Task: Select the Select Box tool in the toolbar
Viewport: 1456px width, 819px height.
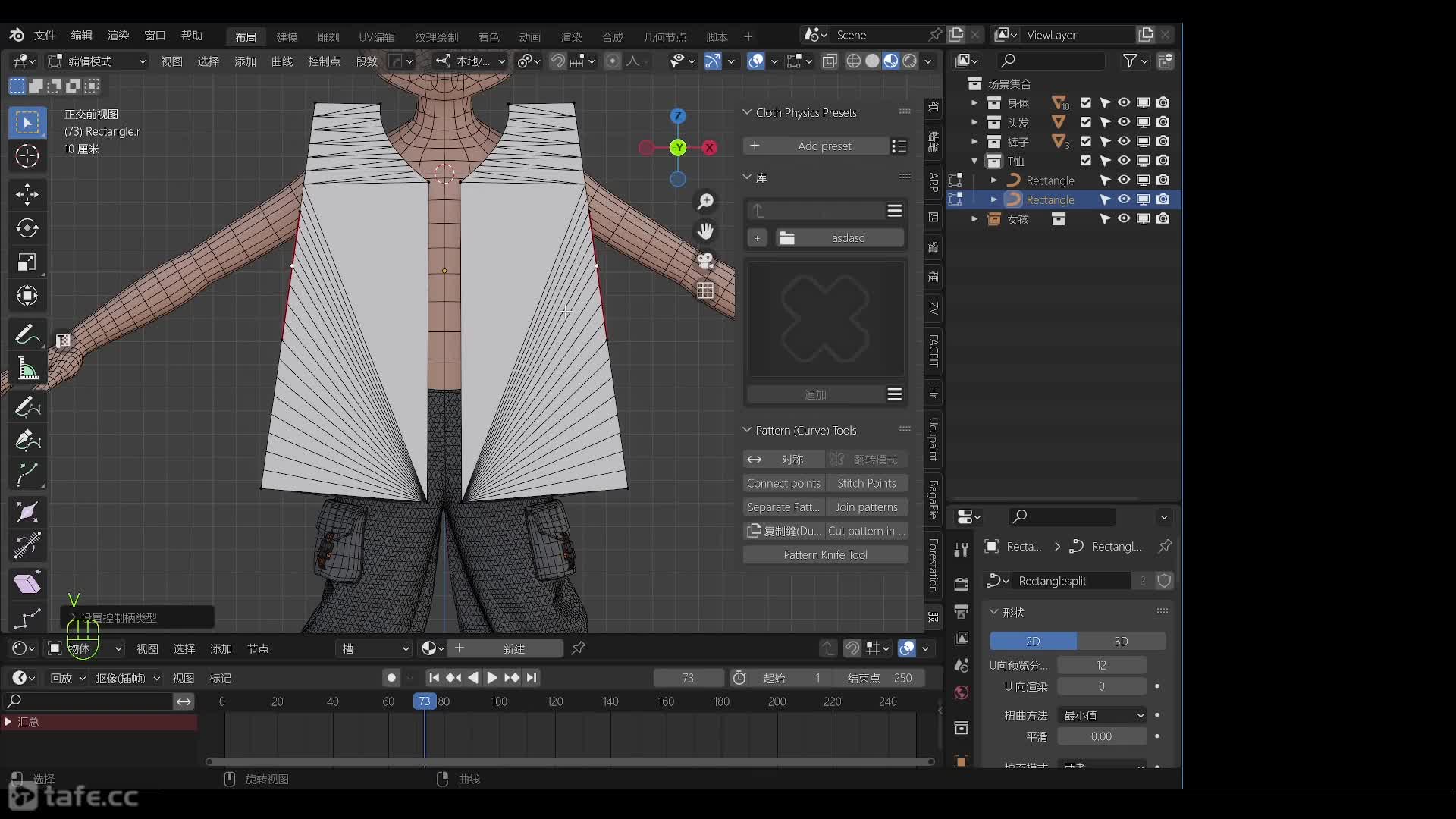Action: pyautogui.click(x=27, y=123)
